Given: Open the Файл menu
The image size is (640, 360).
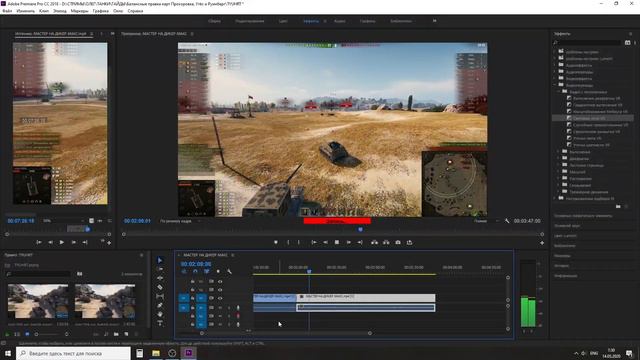Looking at the screenshot, I should (7, 11).
